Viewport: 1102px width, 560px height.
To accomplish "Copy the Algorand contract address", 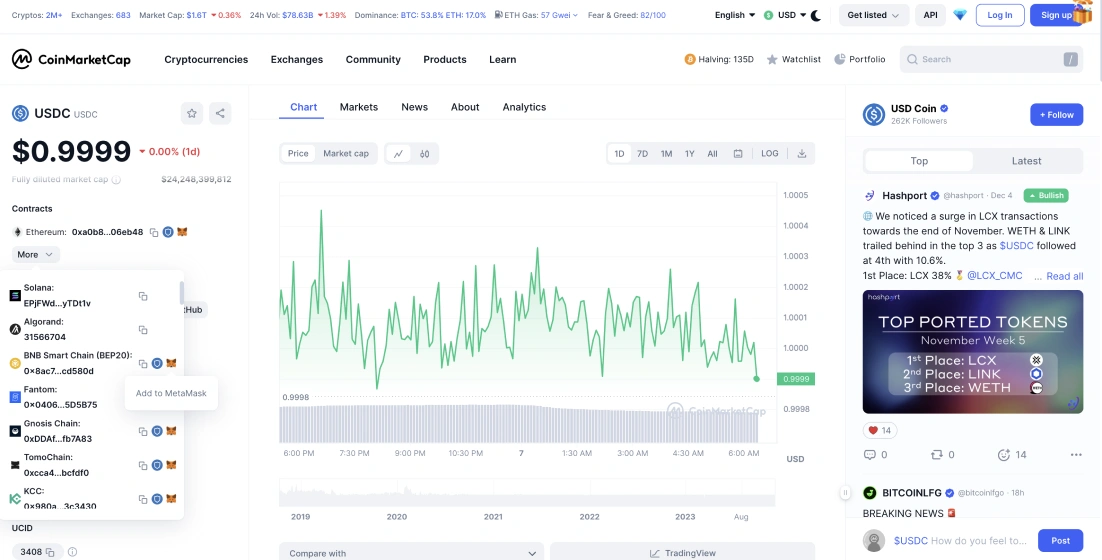I will pos(143,330).
